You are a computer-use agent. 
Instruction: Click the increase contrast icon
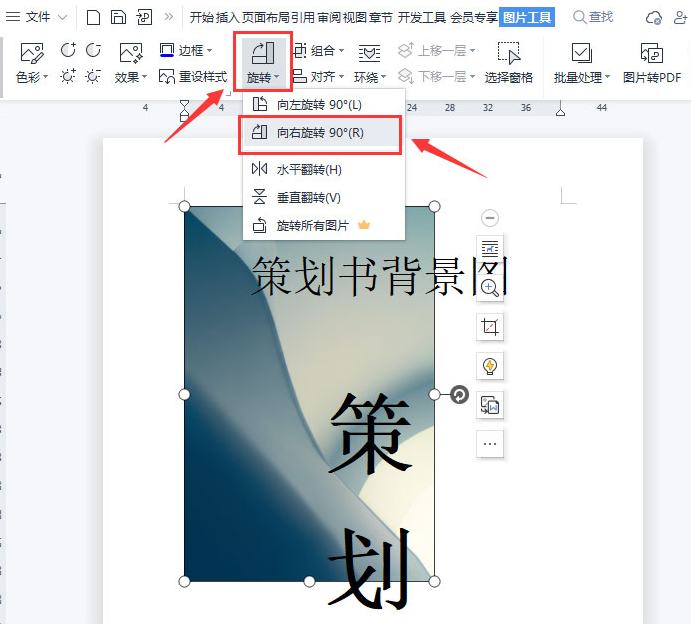pyautogui.click(x=68, y=50)
